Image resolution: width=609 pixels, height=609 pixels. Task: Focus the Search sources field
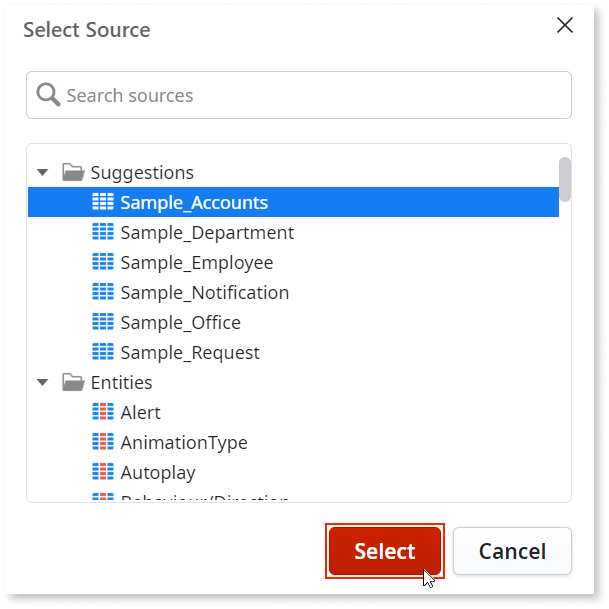tap(310, 95)
